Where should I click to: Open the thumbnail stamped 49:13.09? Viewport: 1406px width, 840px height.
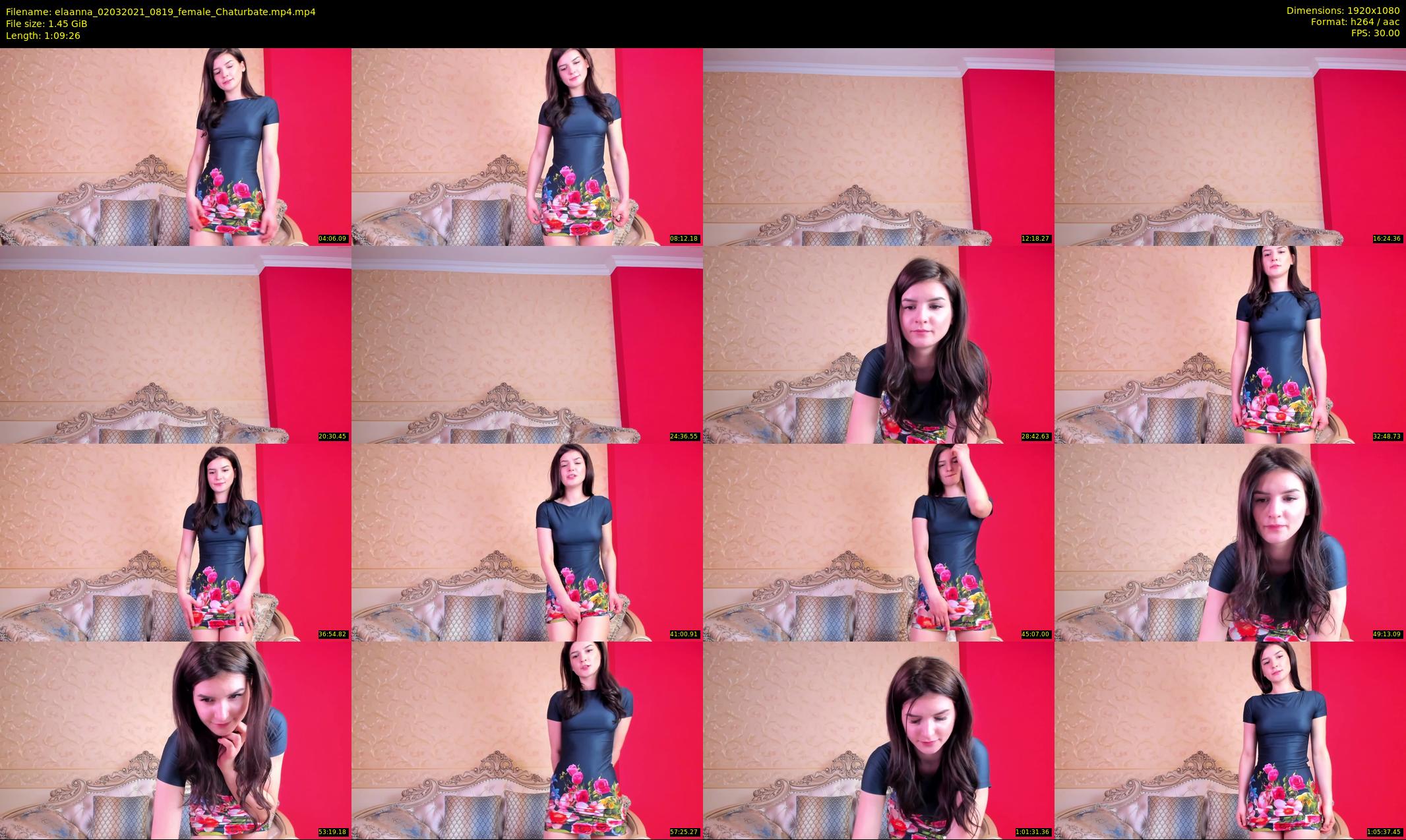click(x=1230, y=542)
